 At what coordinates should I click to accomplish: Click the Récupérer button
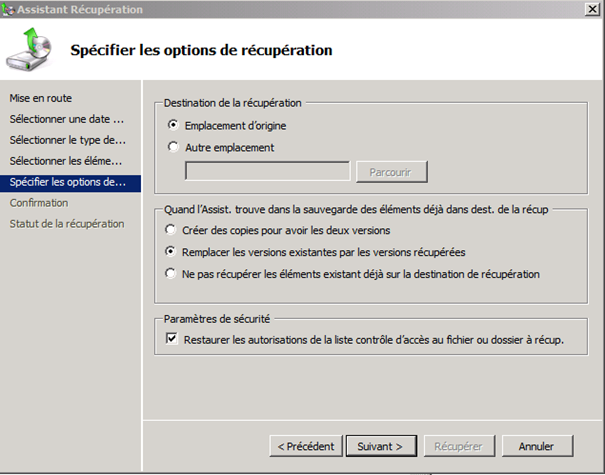(x=459, y=446)
